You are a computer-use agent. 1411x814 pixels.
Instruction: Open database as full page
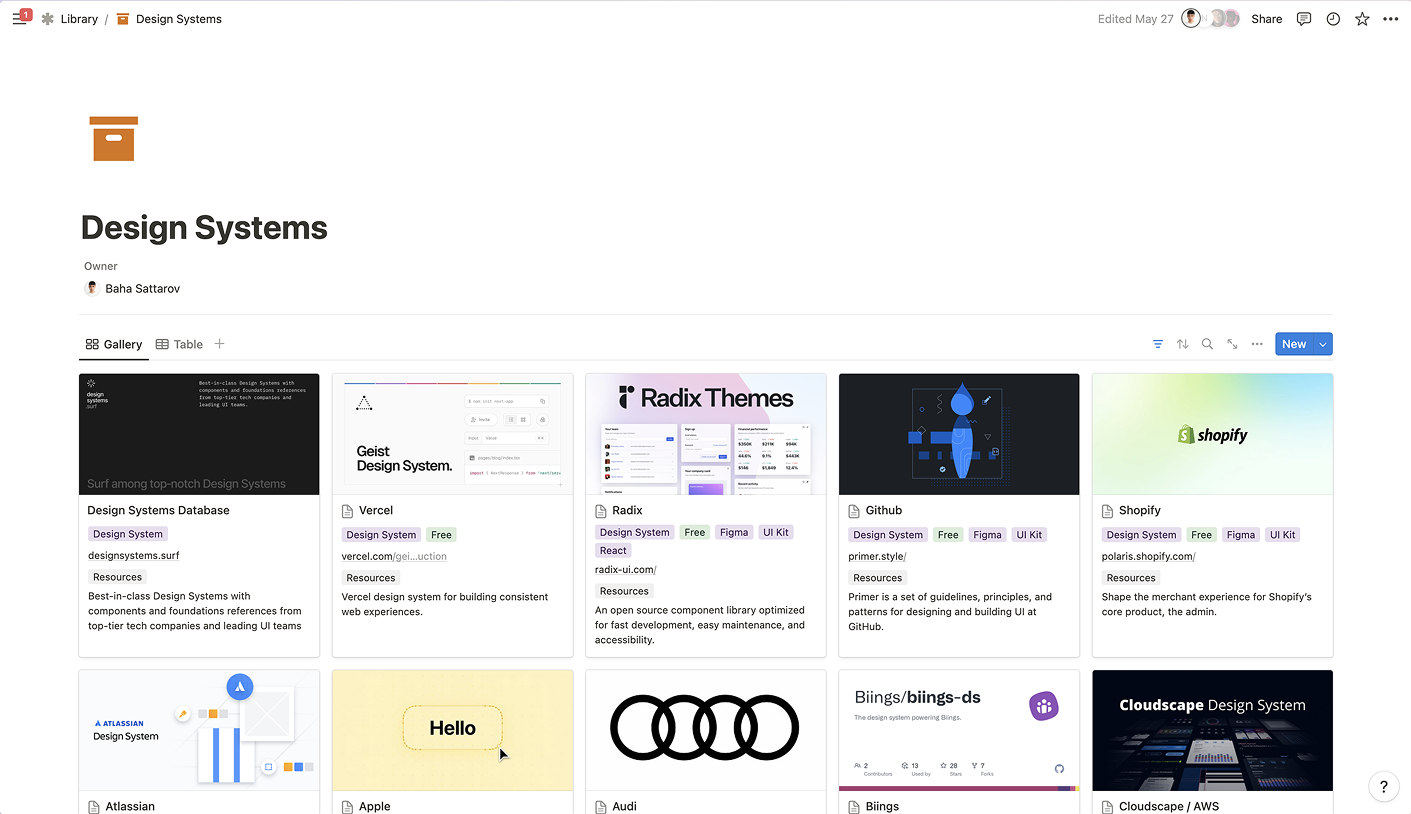pos(1232,344)
